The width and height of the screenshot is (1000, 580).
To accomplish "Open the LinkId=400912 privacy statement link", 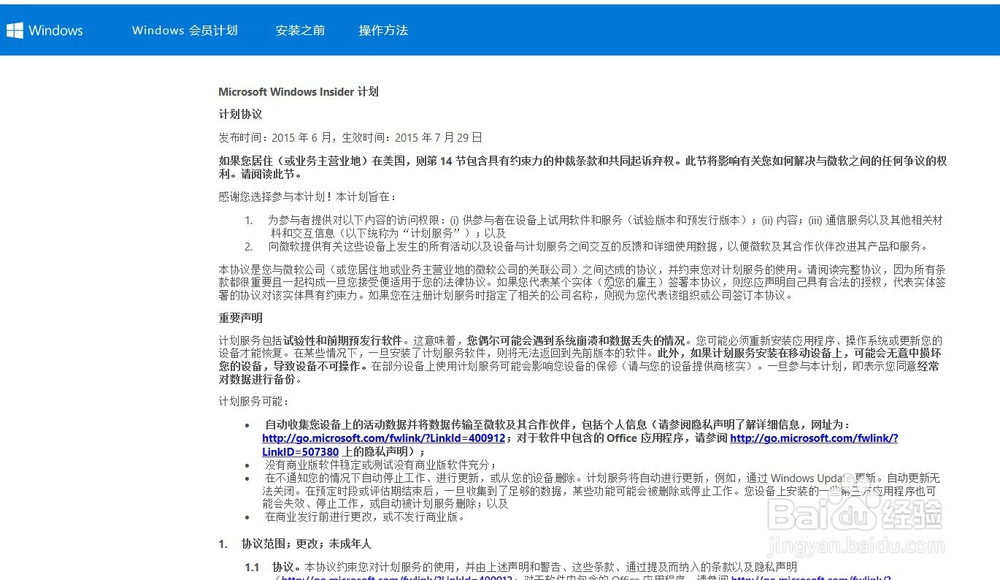I will 383,438.
